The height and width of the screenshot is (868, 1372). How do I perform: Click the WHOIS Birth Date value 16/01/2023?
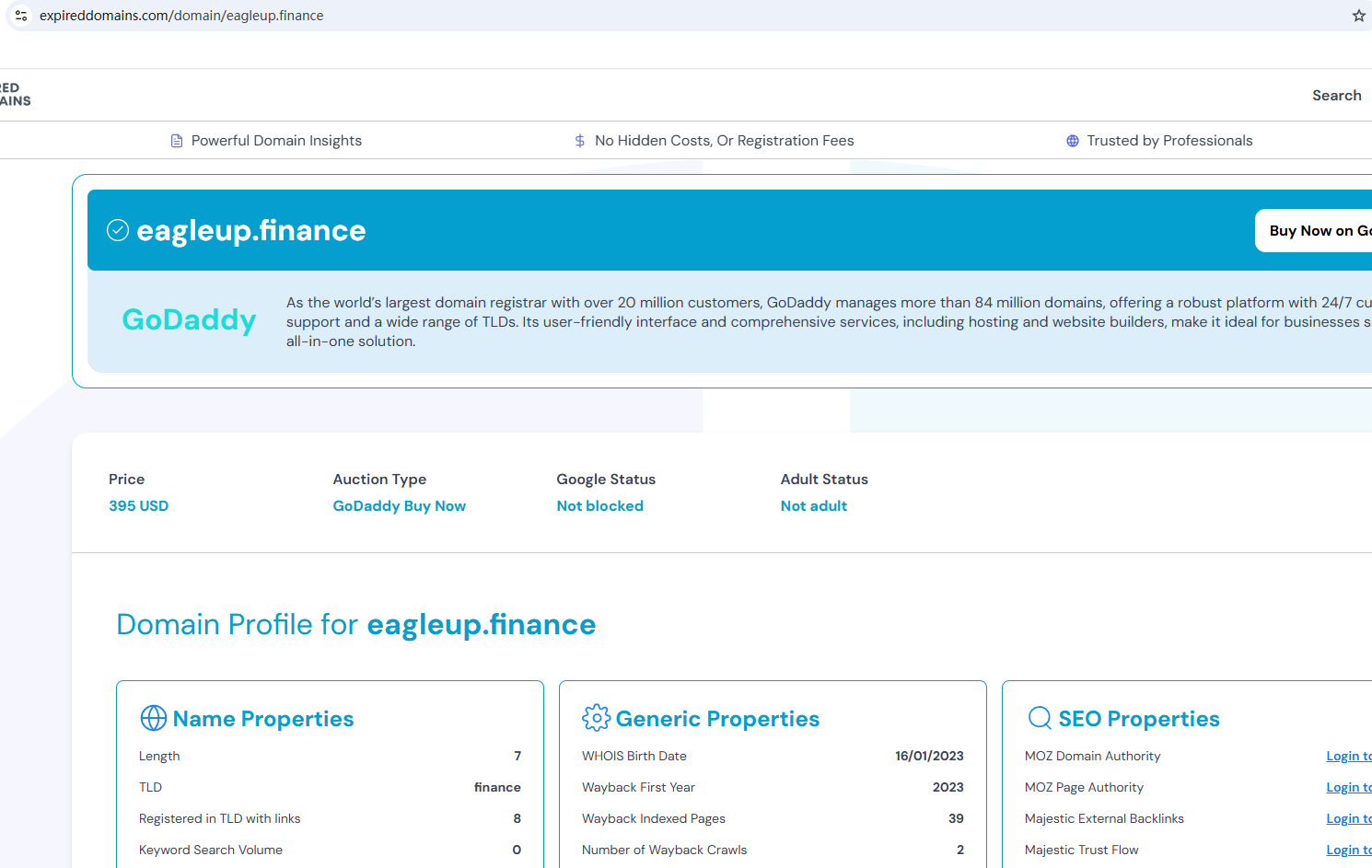929,757
